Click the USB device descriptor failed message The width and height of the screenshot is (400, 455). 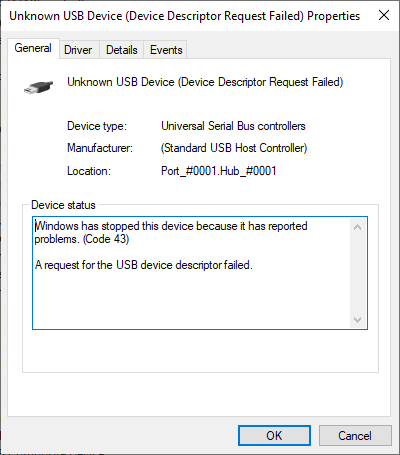144,265
